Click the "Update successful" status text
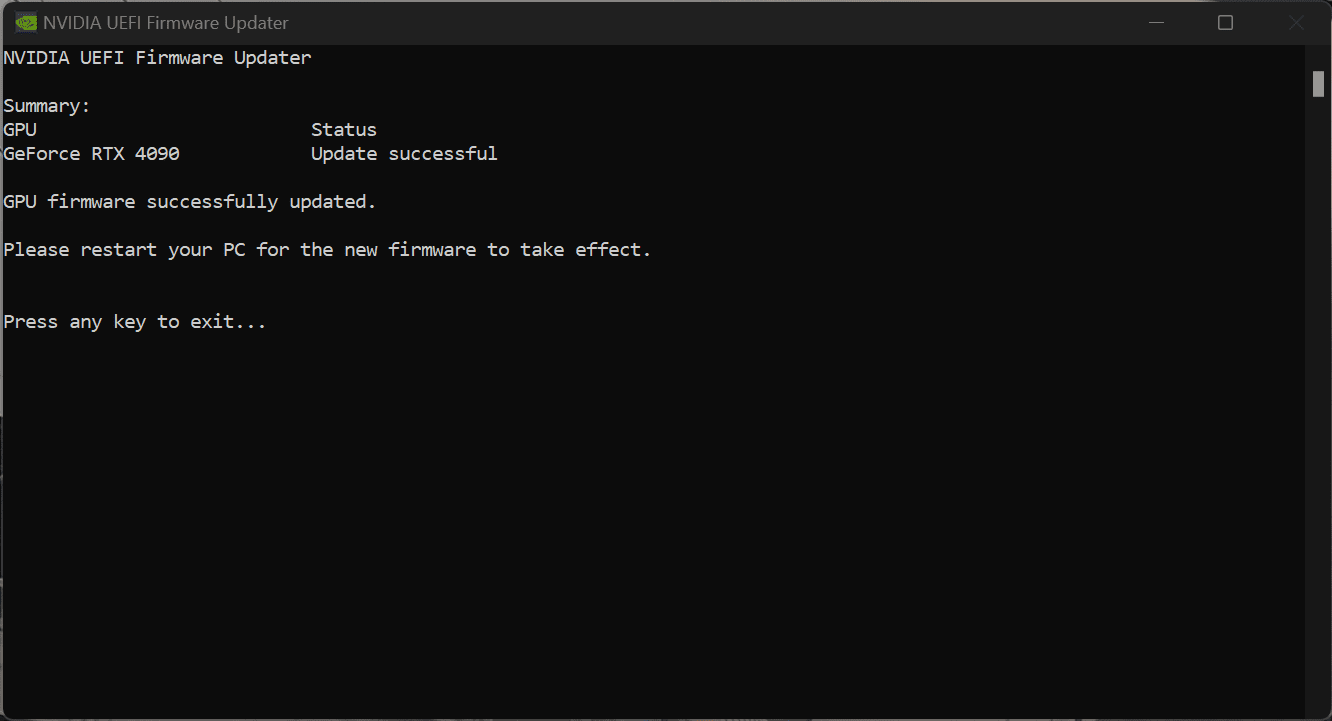Viewport: 1332px width, 721px height. pyautogui.click(x=404, y=154)
